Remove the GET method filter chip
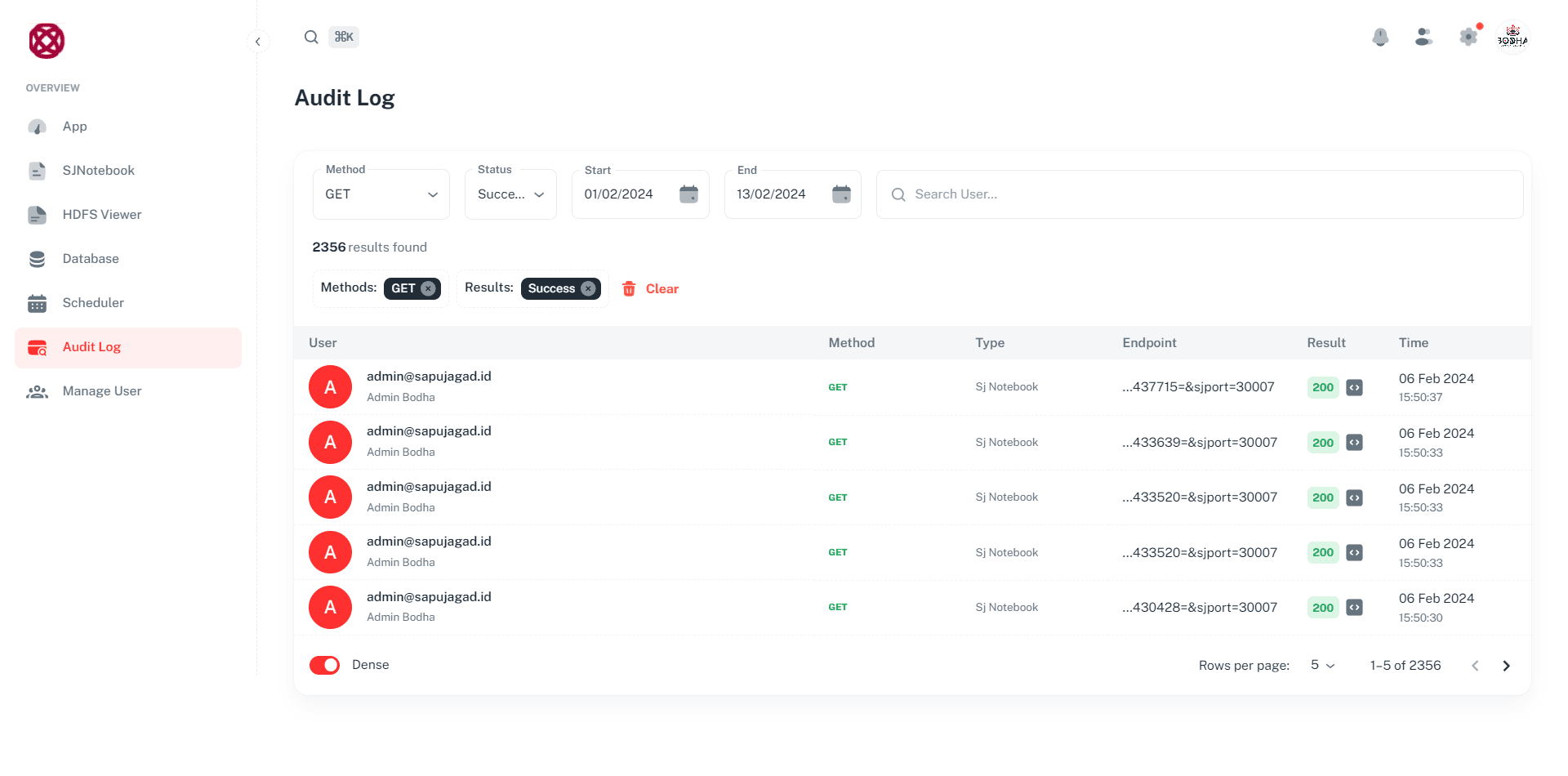 (x=428, y=288)
